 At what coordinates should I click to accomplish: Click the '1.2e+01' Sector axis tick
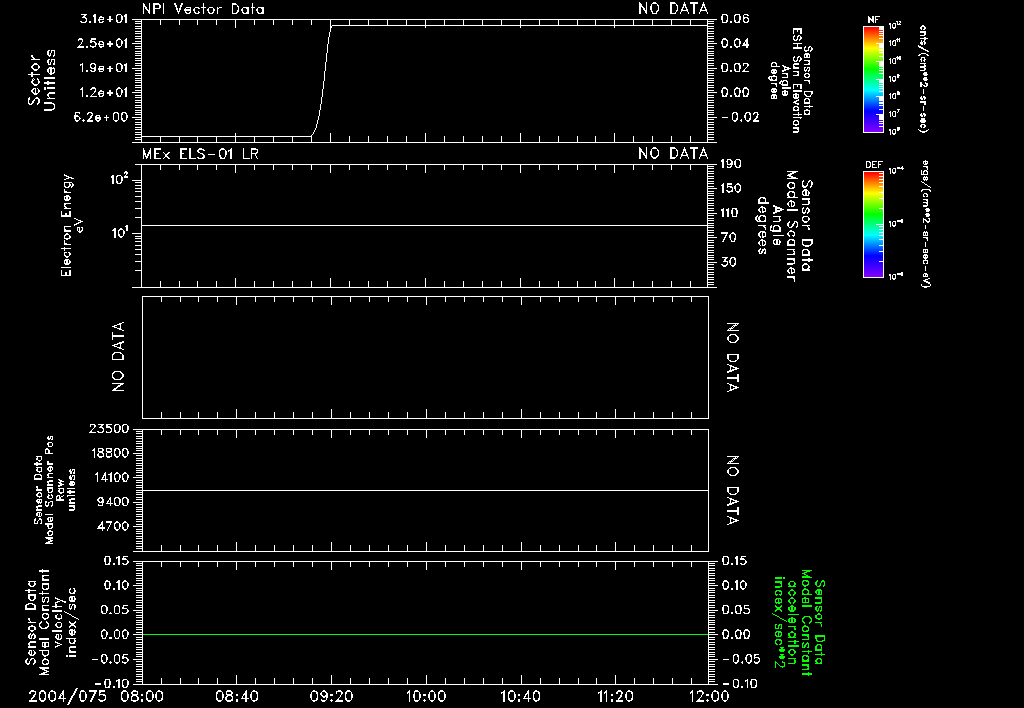103,92
